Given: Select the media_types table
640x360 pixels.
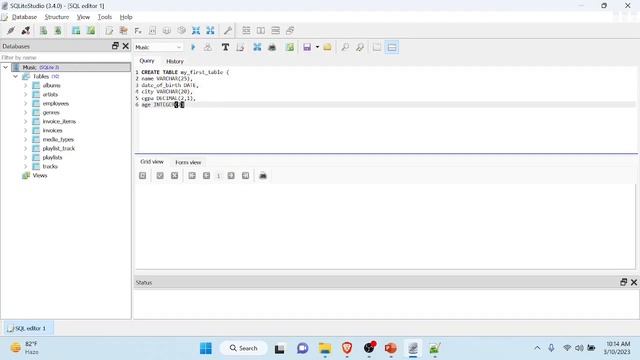Looking at the screenshot, I should tap(58, 140).
